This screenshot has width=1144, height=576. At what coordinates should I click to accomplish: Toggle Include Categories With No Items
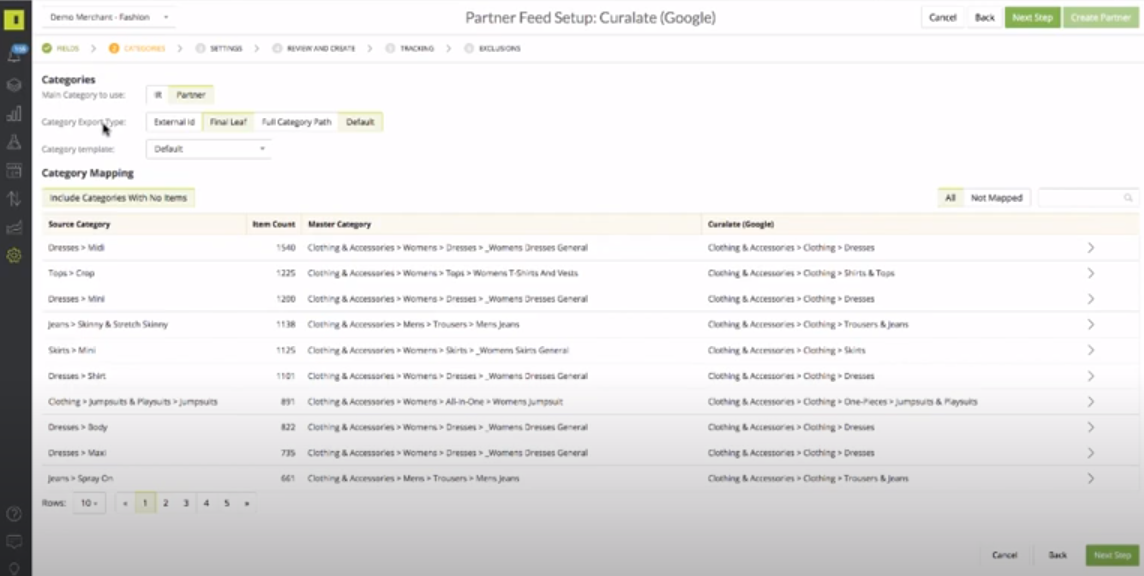coord(118,198)
